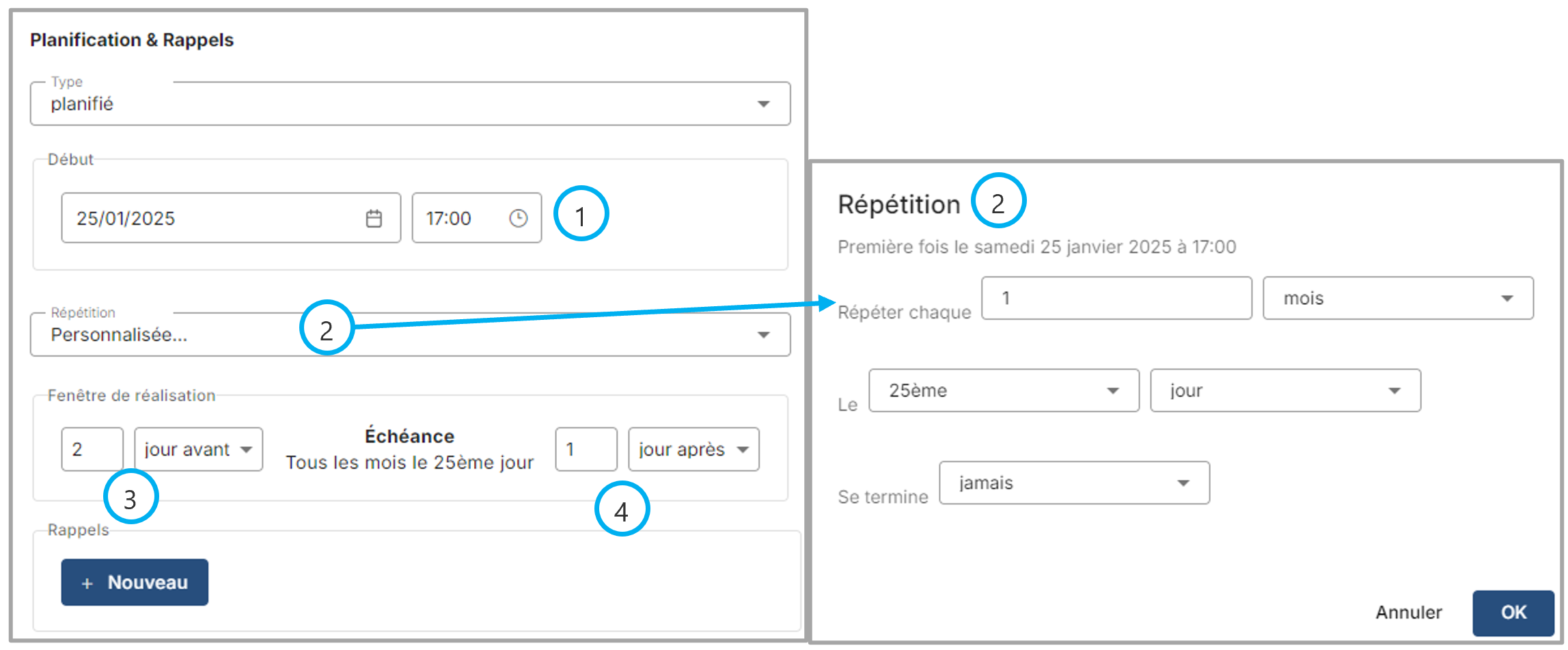Click the clock icon for start time
This screenshot has width=1568, height=650.
[x=519, y=218]
